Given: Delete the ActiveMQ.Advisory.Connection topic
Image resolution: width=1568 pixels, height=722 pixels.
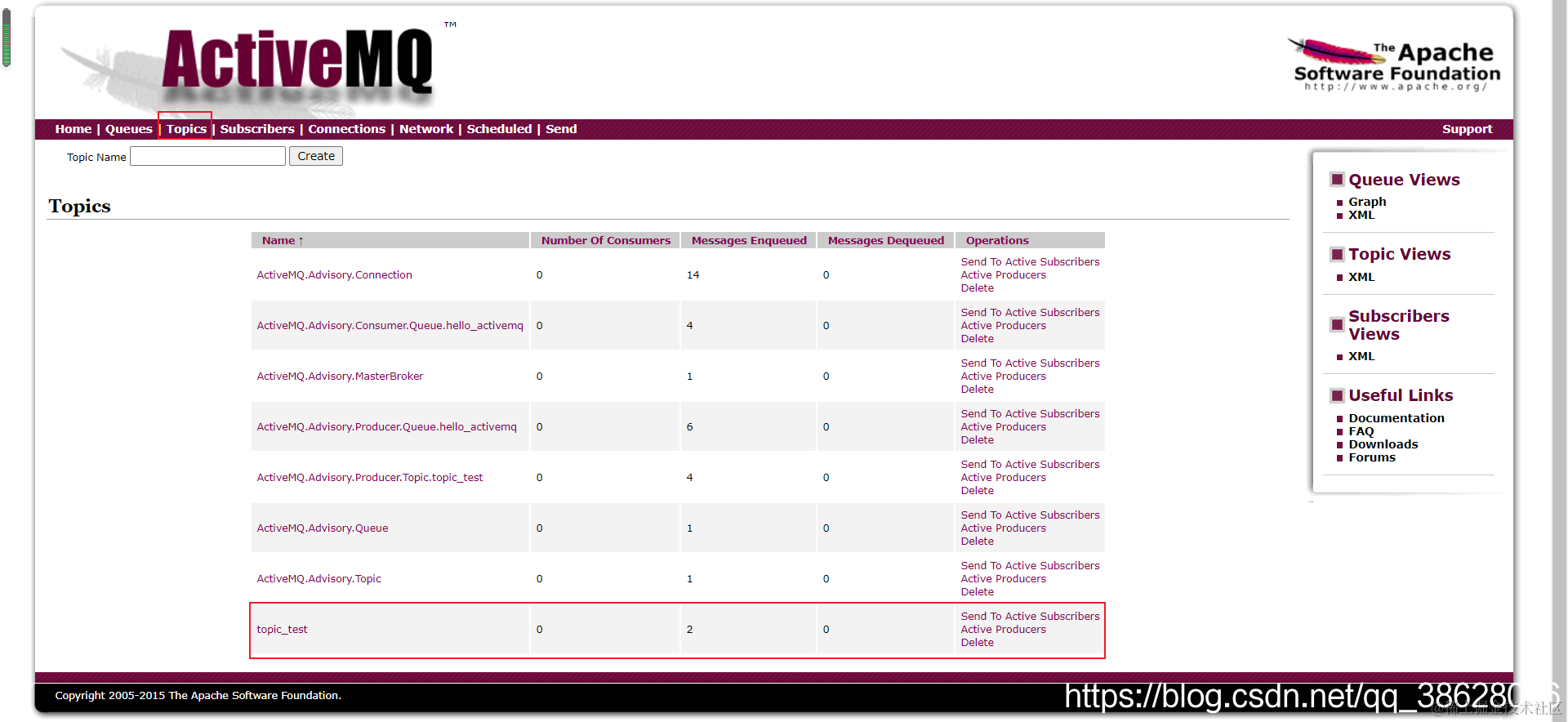Looking at the screenshot, I should click(x=977, y=288).
